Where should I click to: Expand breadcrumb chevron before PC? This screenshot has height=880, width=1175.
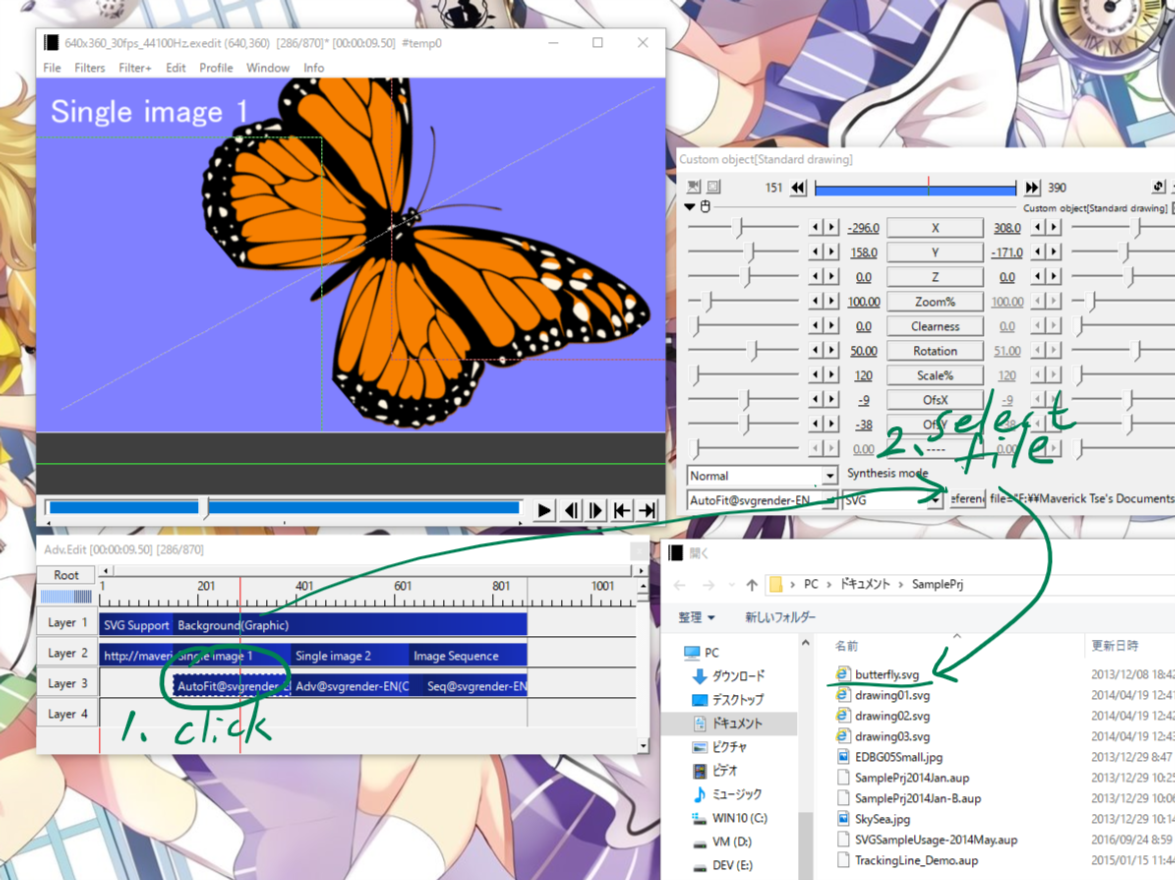click(793, 585)
